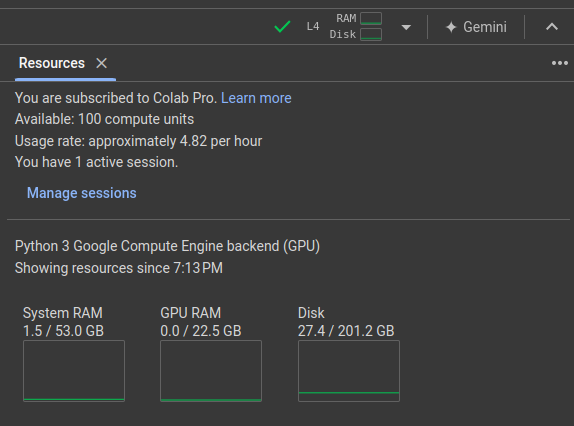Click the Gemini sparkle icon
Screen dimensions: 574x426
[x=451, y=27]
